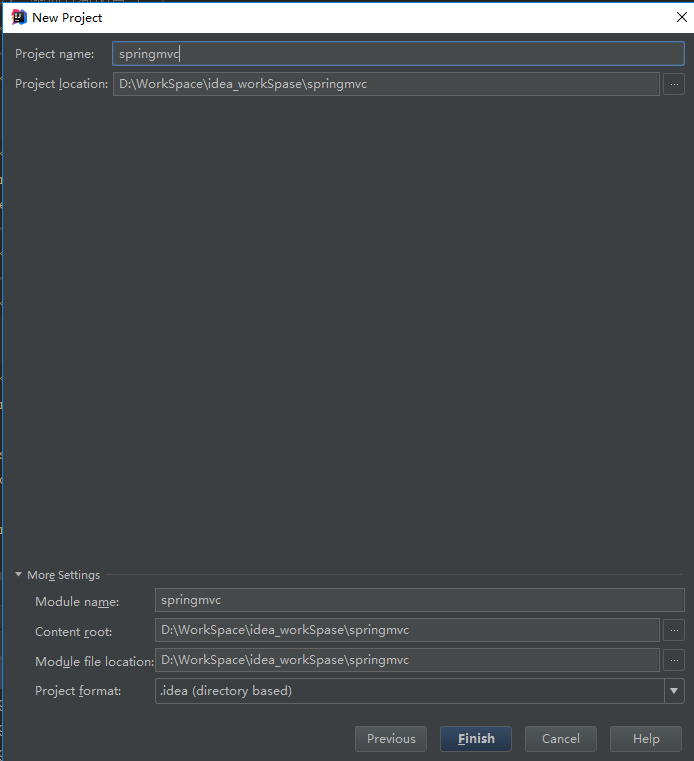Browse for Project location folder
694x761 pixels.
674,84
